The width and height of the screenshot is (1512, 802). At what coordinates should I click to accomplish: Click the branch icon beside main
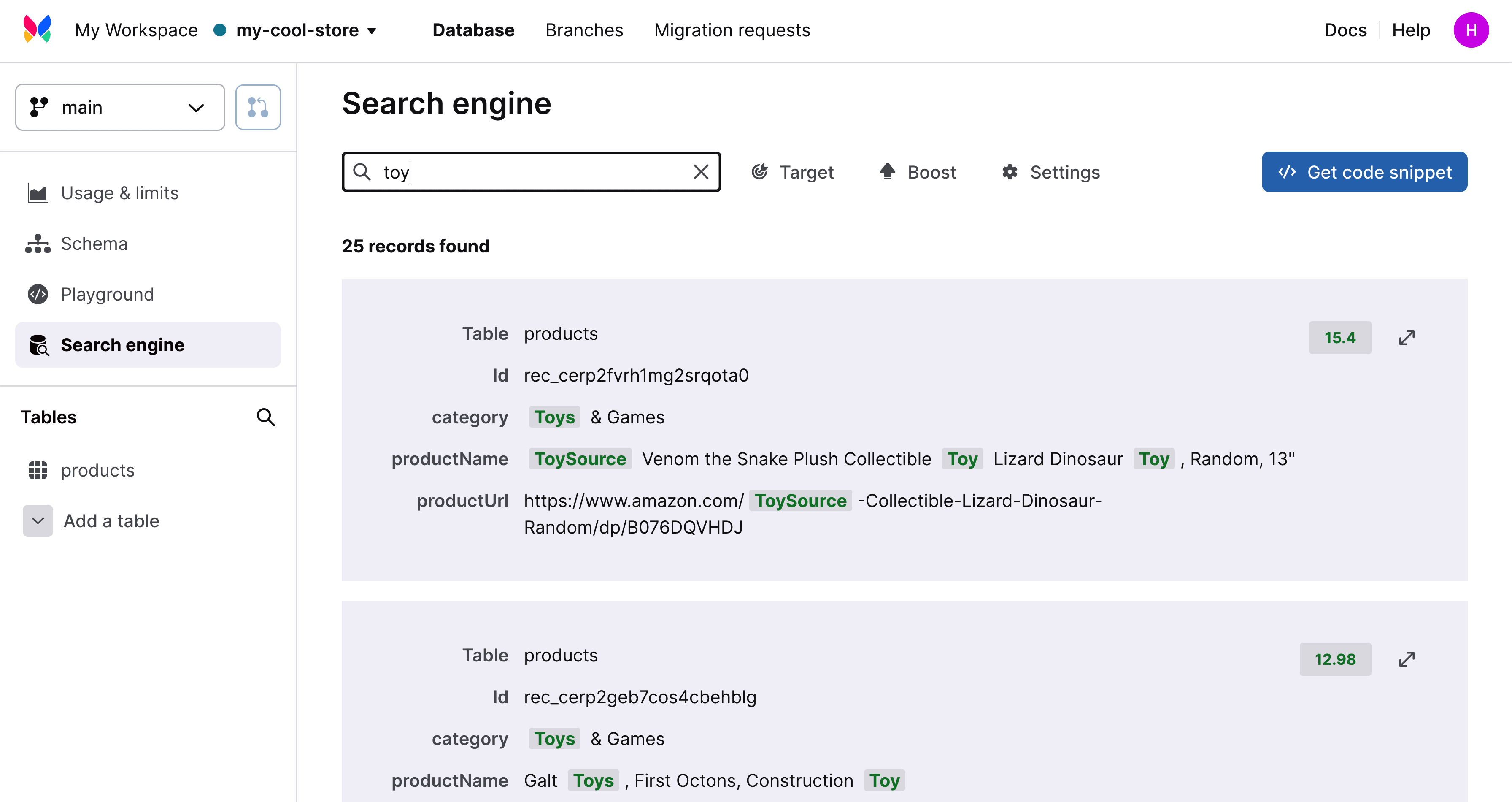(39, 108)
